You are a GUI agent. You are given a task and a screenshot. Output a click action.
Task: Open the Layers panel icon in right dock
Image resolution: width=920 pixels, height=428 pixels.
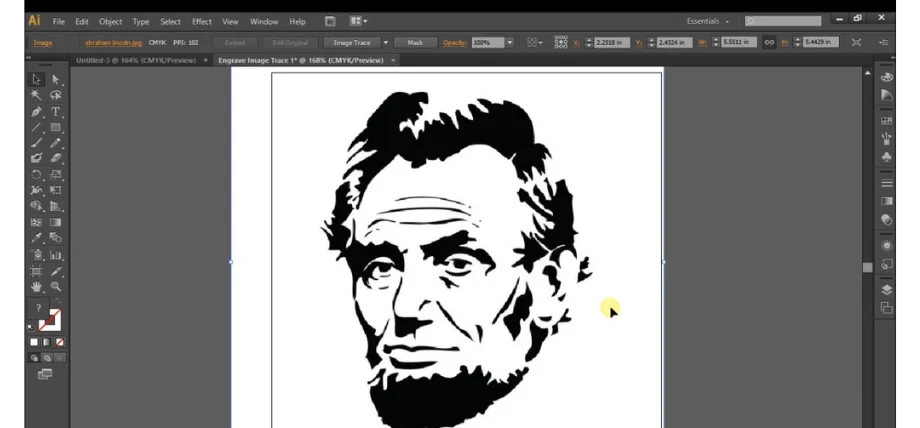pos(887,290)
